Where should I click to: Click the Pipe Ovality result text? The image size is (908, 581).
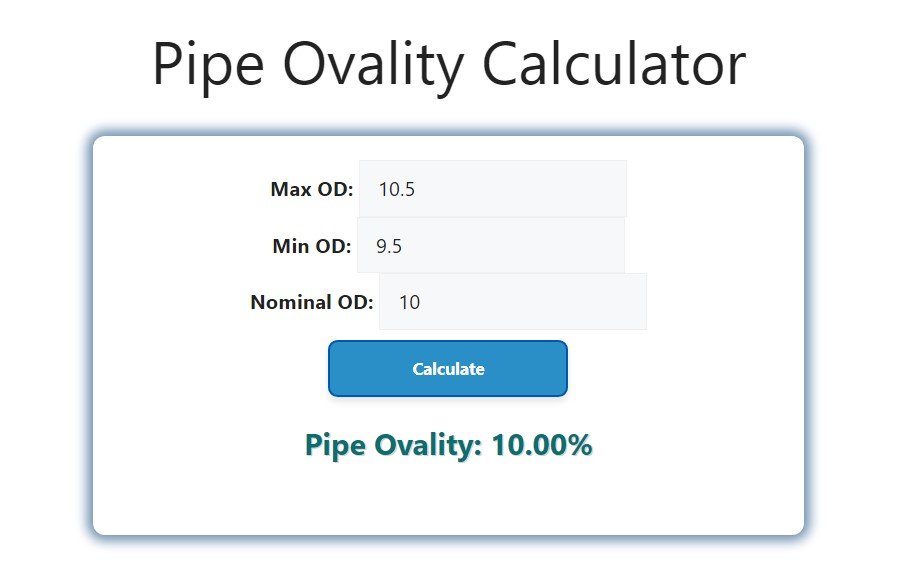447,444
